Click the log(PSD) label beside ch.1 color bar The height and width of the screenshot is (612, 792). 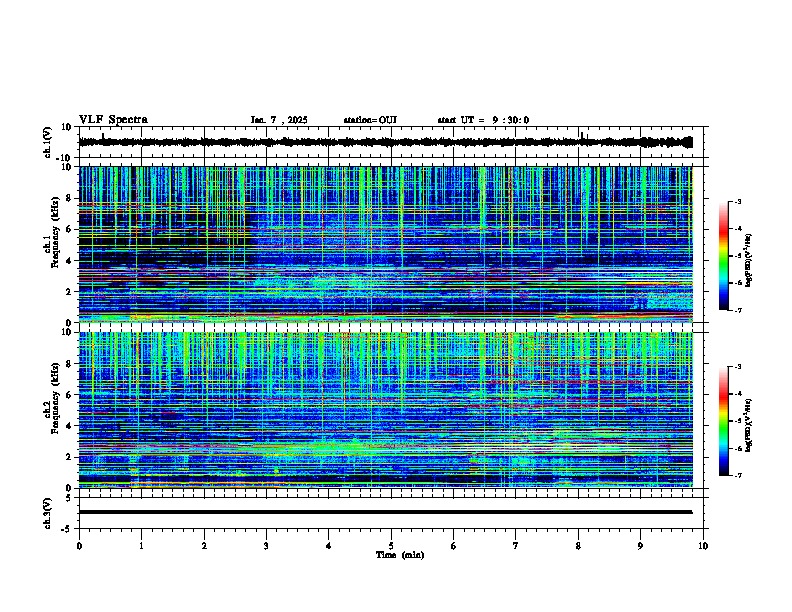pos(749,260)
